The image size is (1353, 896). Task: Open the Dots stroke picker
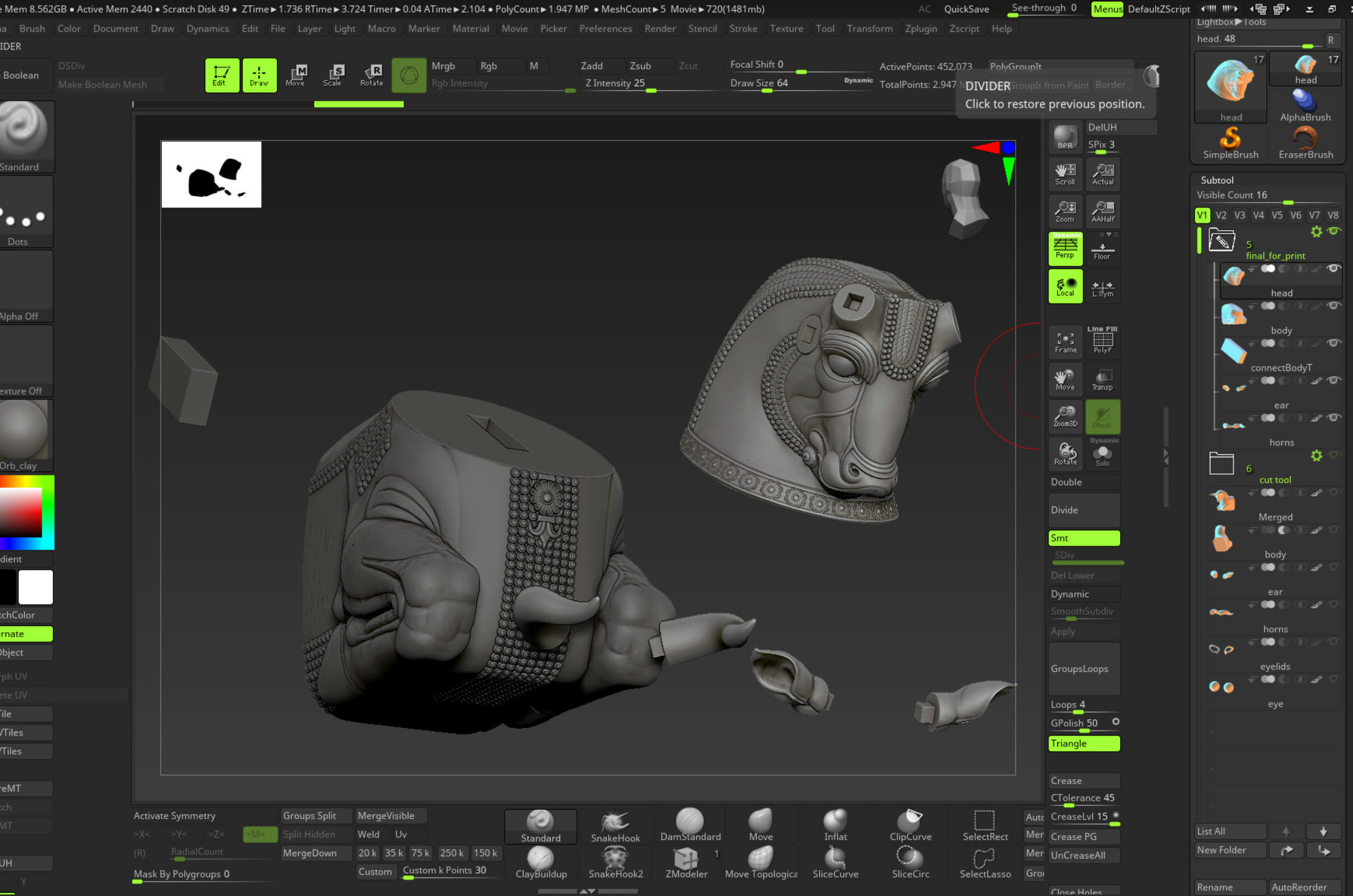tap(25, 212)
